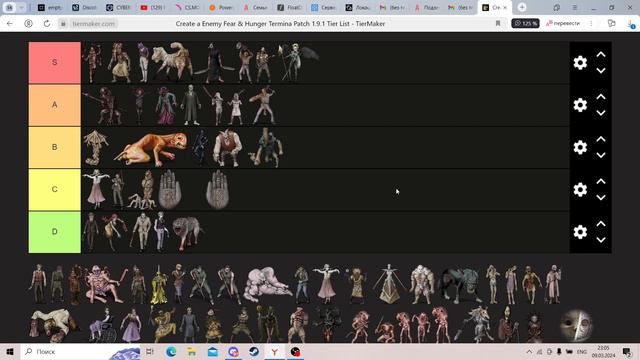The width and height of the screenshot is (640, 360).
Task: Open settings gear for the A tier row
Action: click(x=580, y=105)
